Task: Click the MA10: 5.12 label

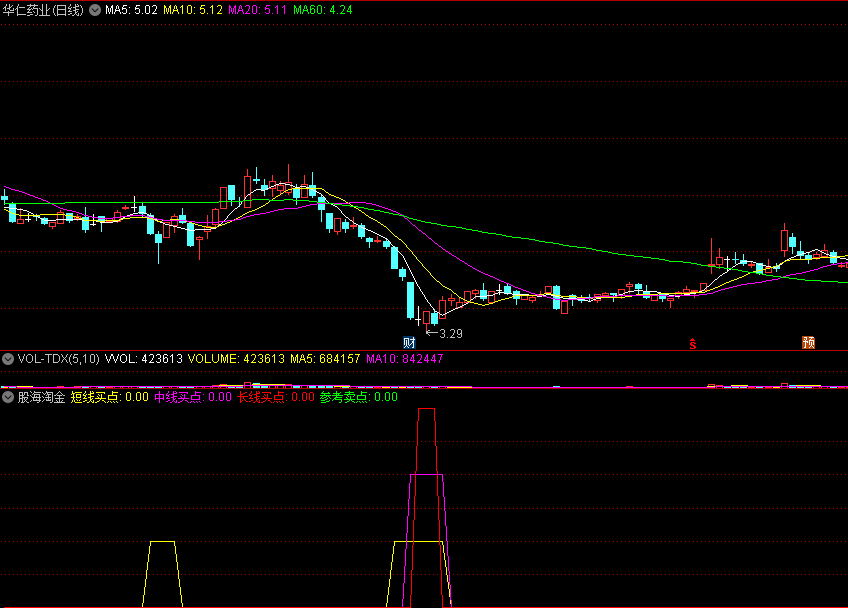Action: [193, 10]
